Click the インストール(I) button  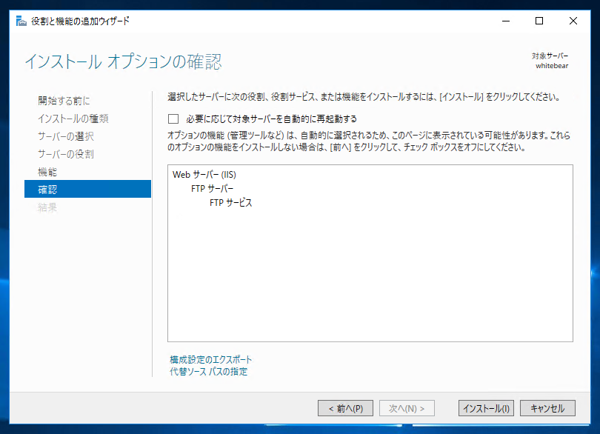486,408
